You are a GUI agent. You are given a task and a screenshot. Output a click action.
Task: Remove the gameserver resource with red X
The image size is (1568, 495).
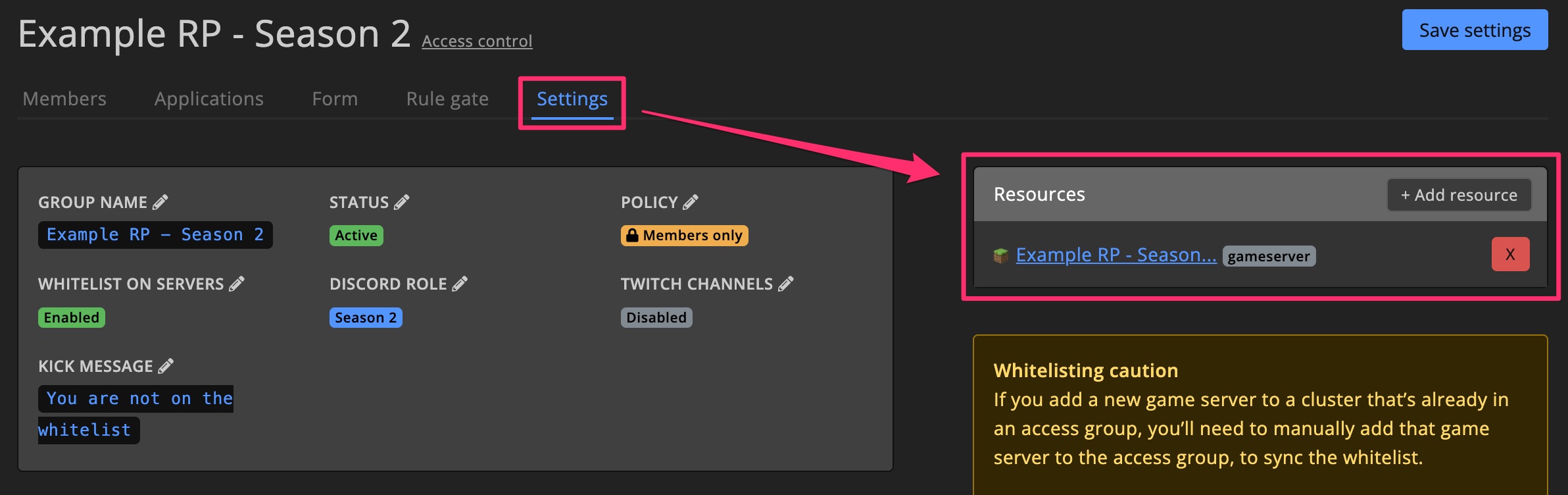pos(1510,254)
